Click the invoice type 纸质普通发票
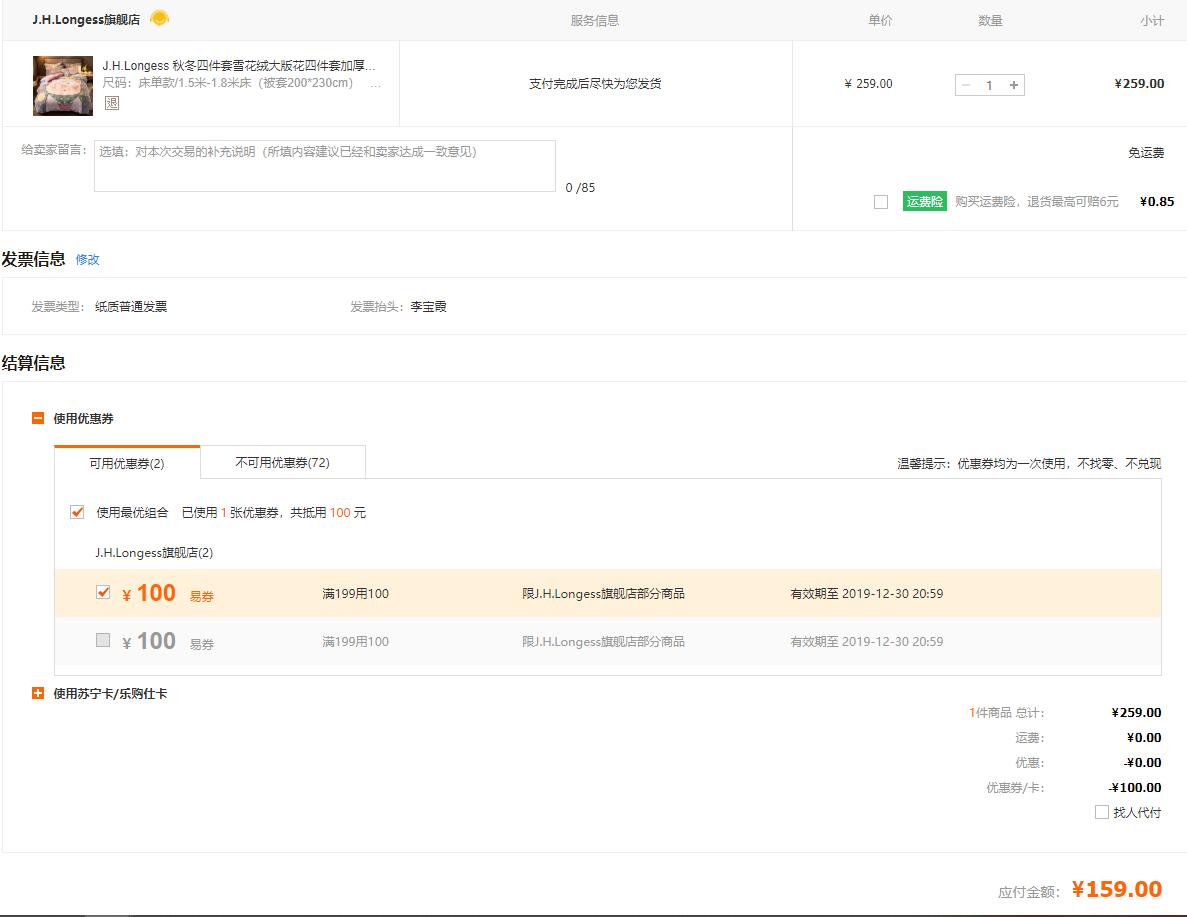The width and height of the screenshot is (1187, 917). tap(131, 307)
